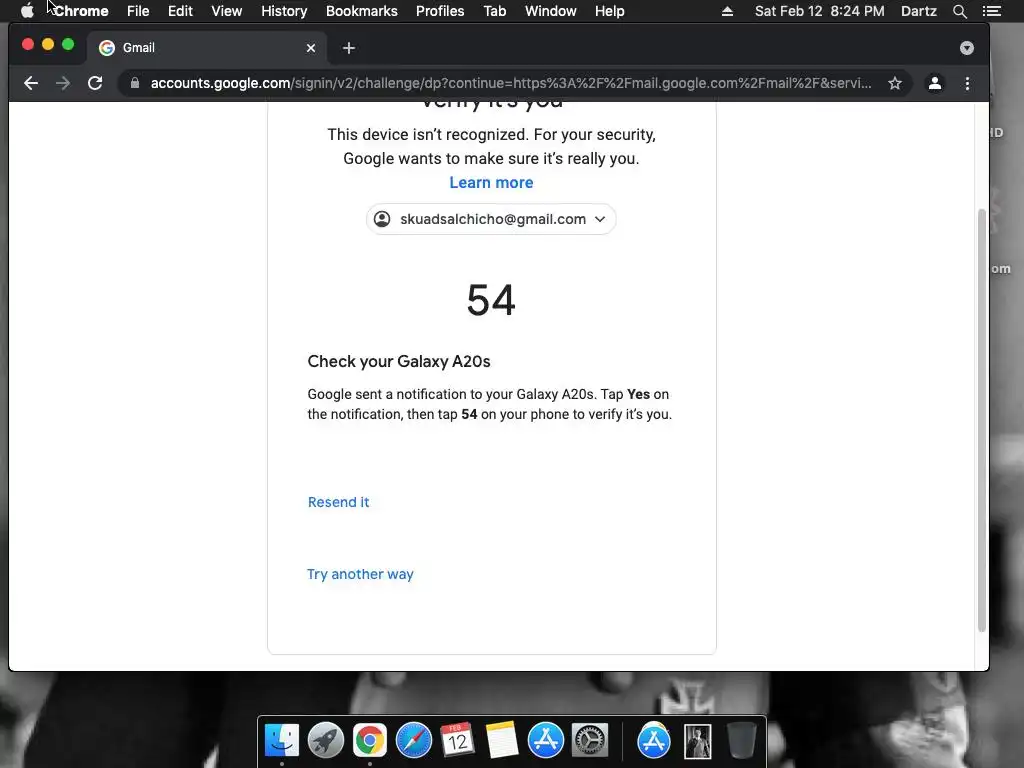Close the Gmail tab
1024x768 pixels.
tap(311, 48)
